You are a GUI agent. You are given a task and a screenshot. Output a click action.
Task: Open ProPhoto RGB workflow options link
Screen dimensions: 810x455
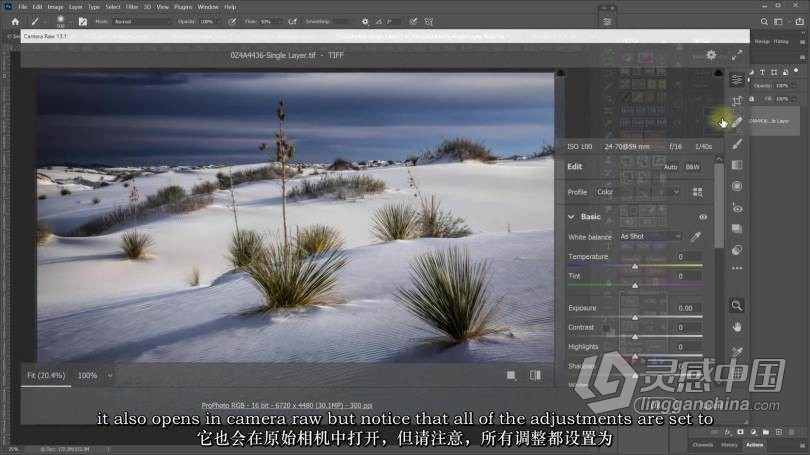[287, 405]
